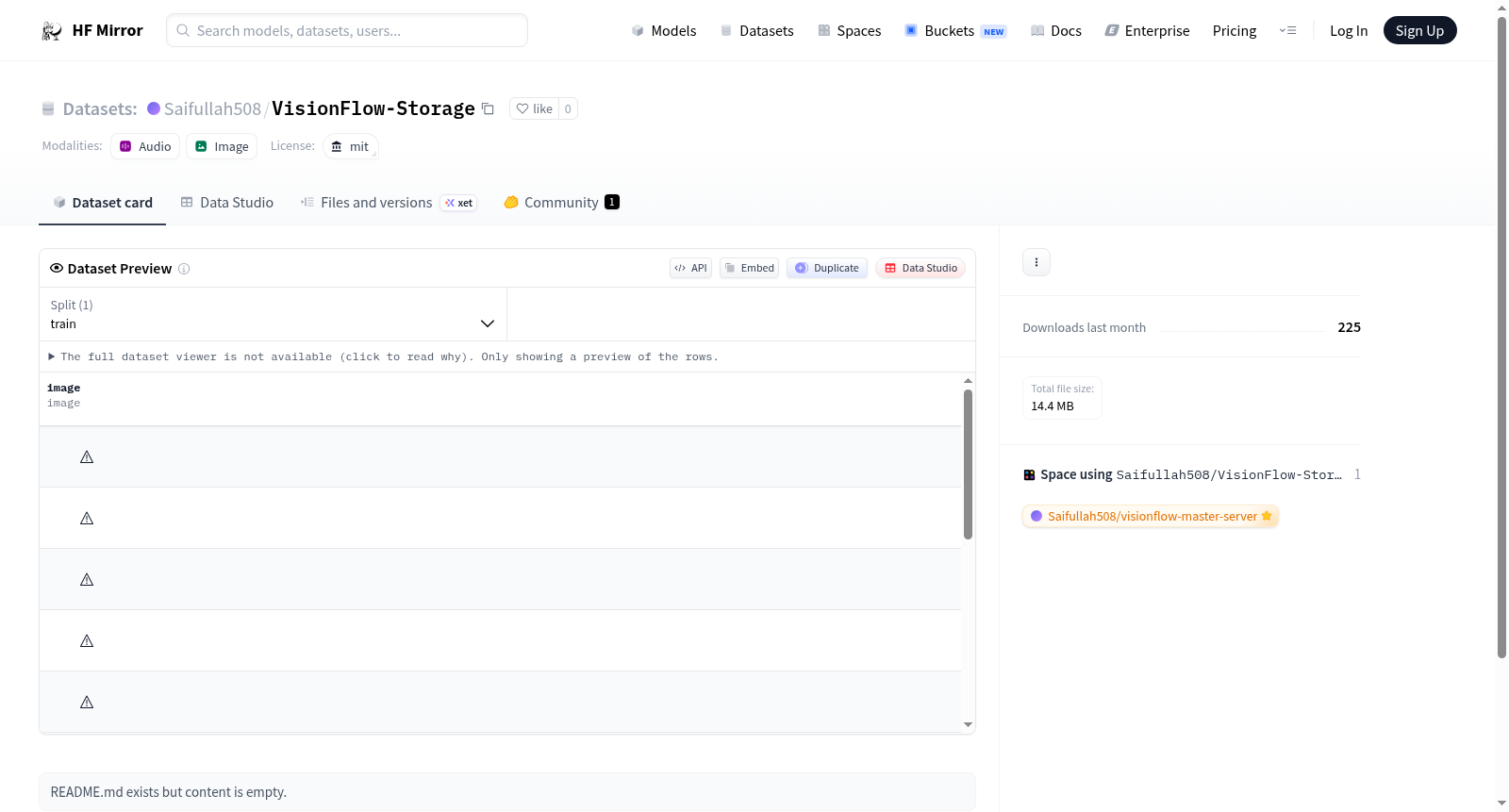Click the red Data Studio button
Viewport: 1509px width, 812px height.
click(920, 268)
